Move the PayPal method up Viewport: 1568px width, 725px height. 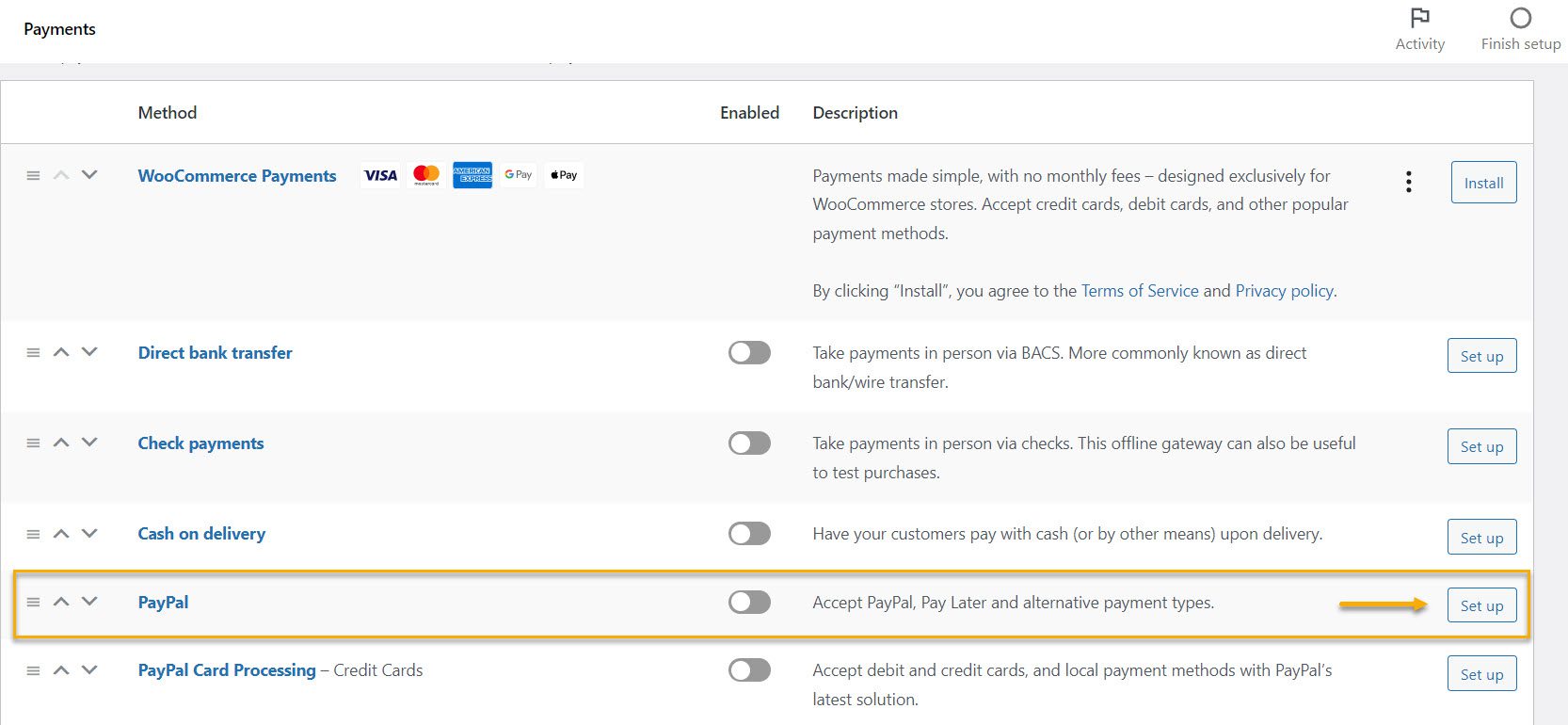coord(61,602)
